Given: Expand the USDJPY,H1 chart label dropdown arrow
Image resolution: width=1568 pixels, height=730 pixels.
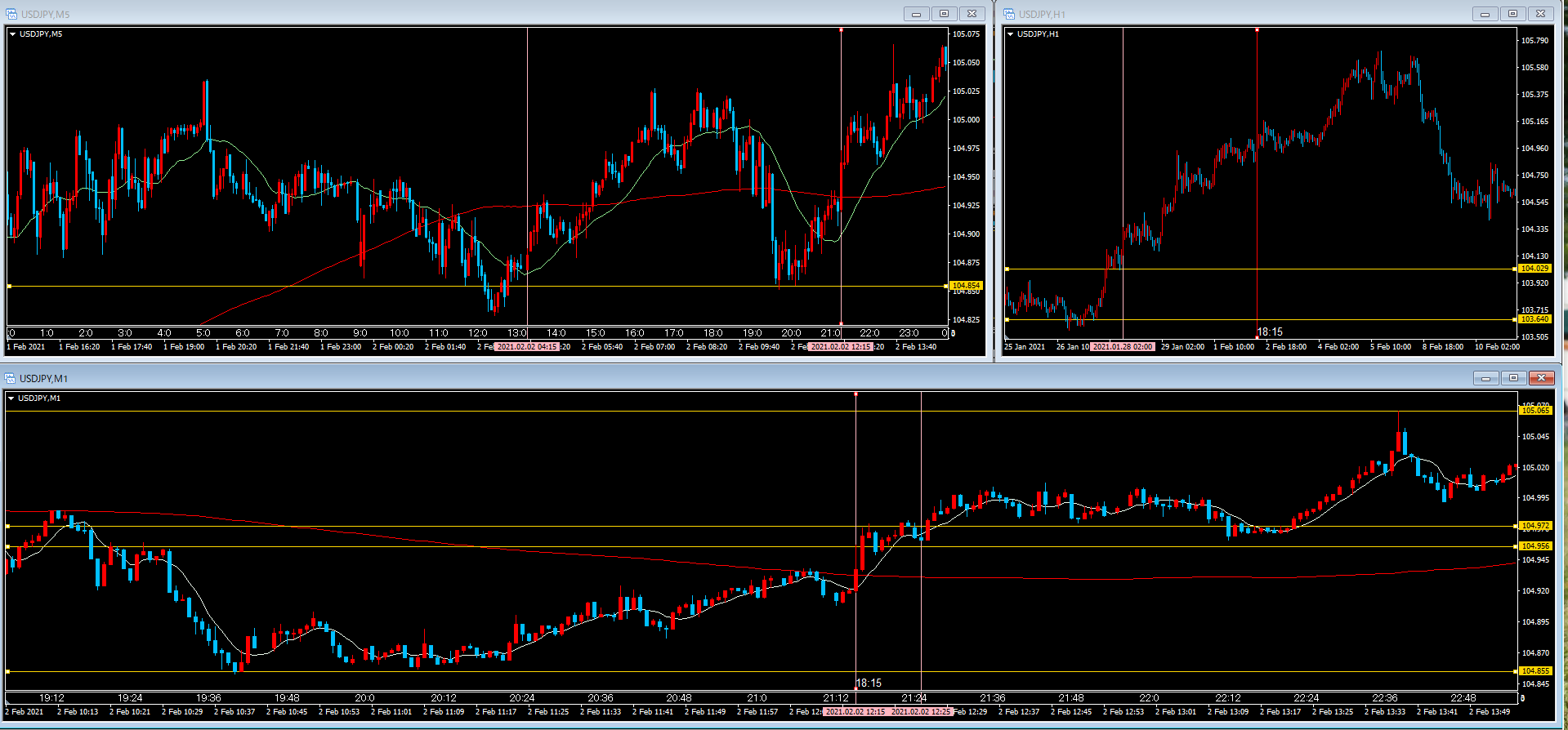Looking at the screenshot, I should (1011, 34).
